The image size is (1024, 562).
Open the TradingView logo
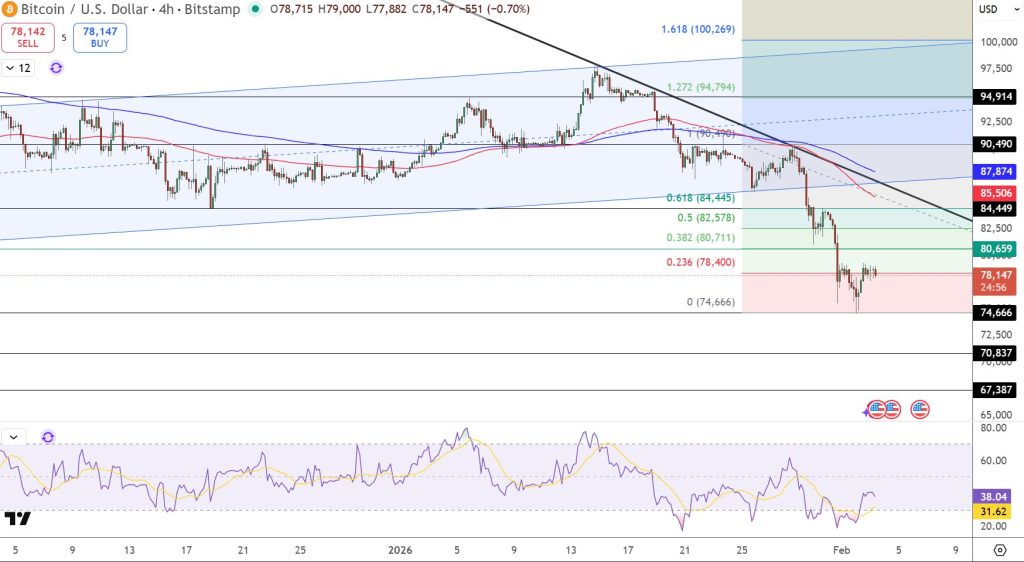click(17, 518)
